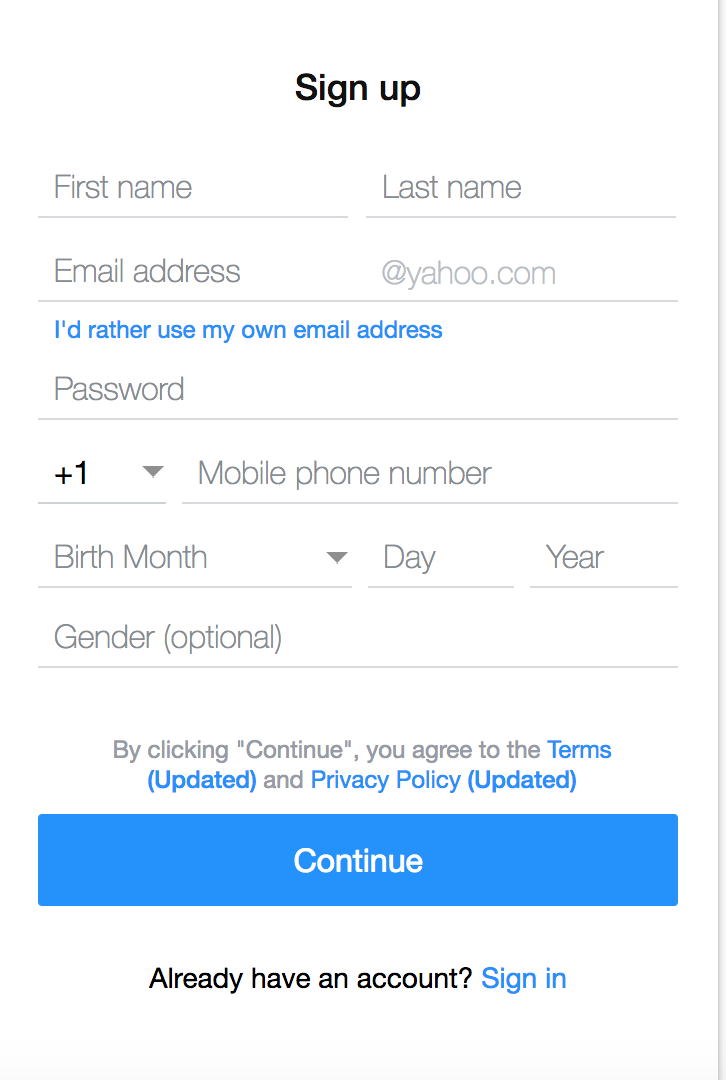Screen dimensions: 726x1080
Task: Focus the birth Day field
Action: click(440, 558)
